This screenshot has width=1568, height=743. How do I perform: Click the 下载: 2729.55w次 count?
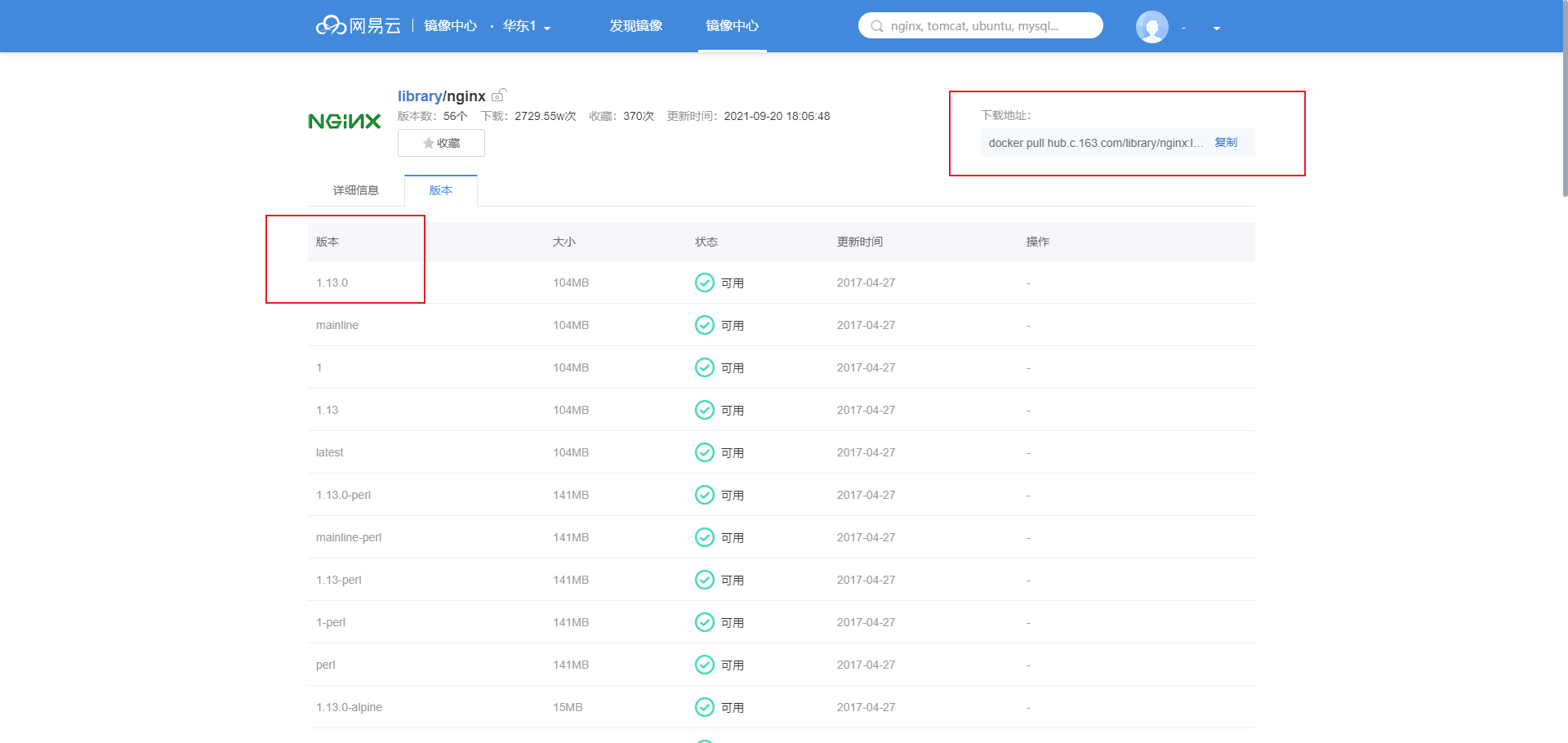point(528,116)
